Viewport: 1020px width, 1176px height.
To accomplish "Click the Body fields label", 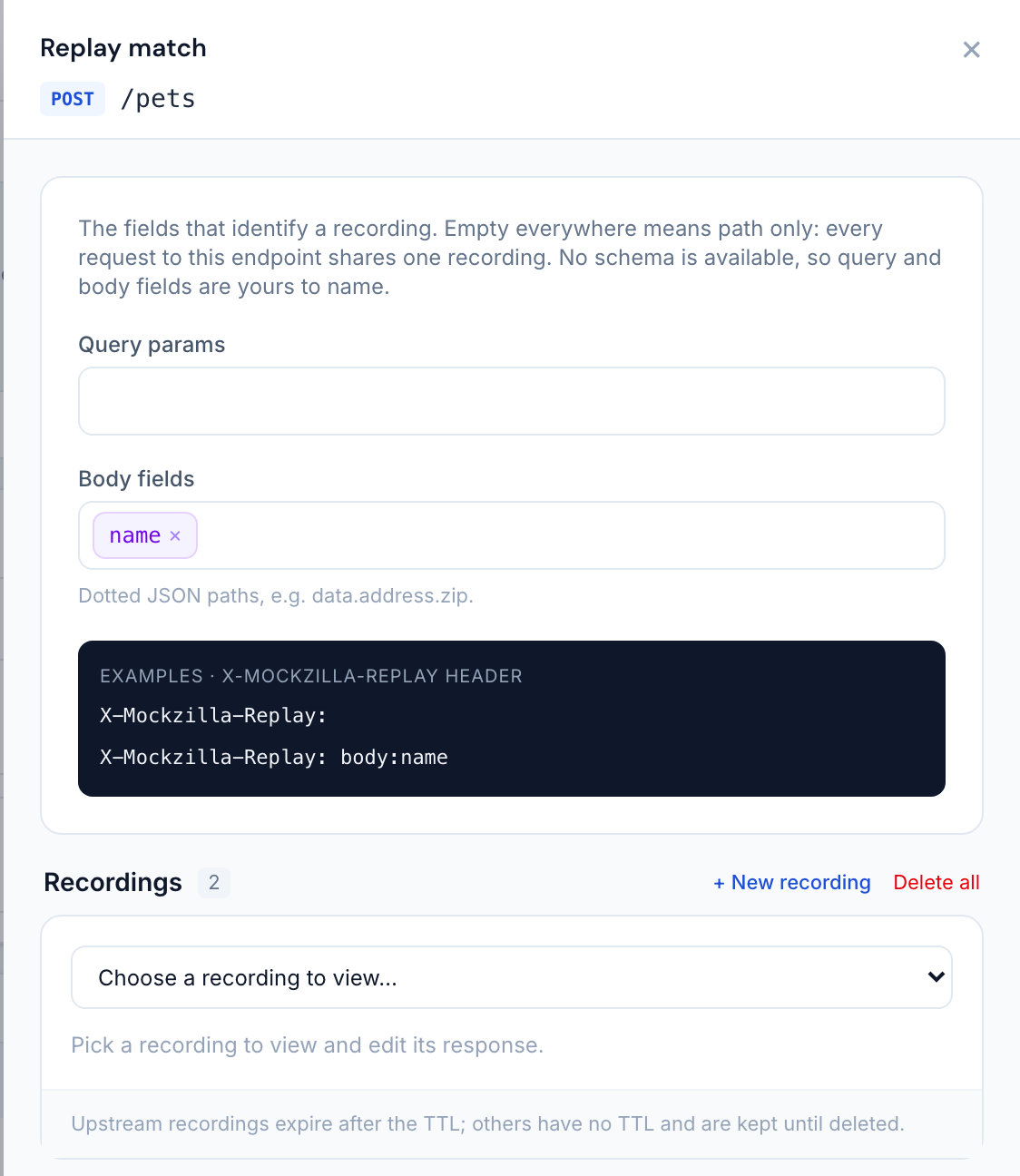I will [x=136, y=479].
